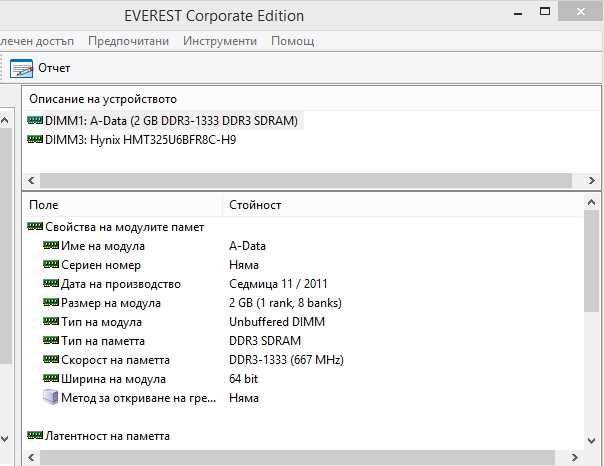Select the DIMM3: Hynix HMT325U6BFR8C-H9 row
Viewport: 604px width, 466px height.
point(132,139)
